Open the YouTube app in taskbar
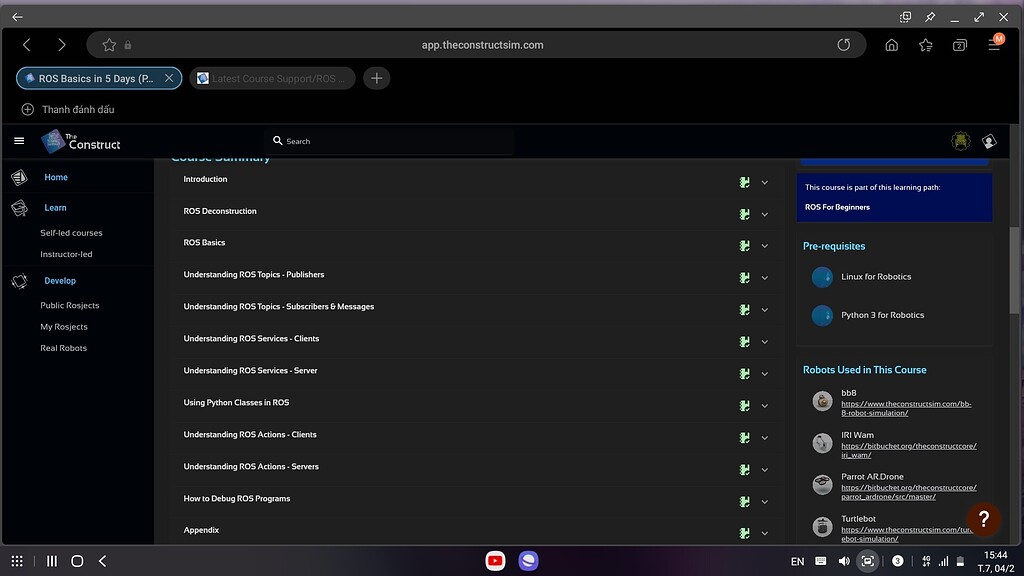Viewport: 1024px width, 576px height. coord(495,561)
